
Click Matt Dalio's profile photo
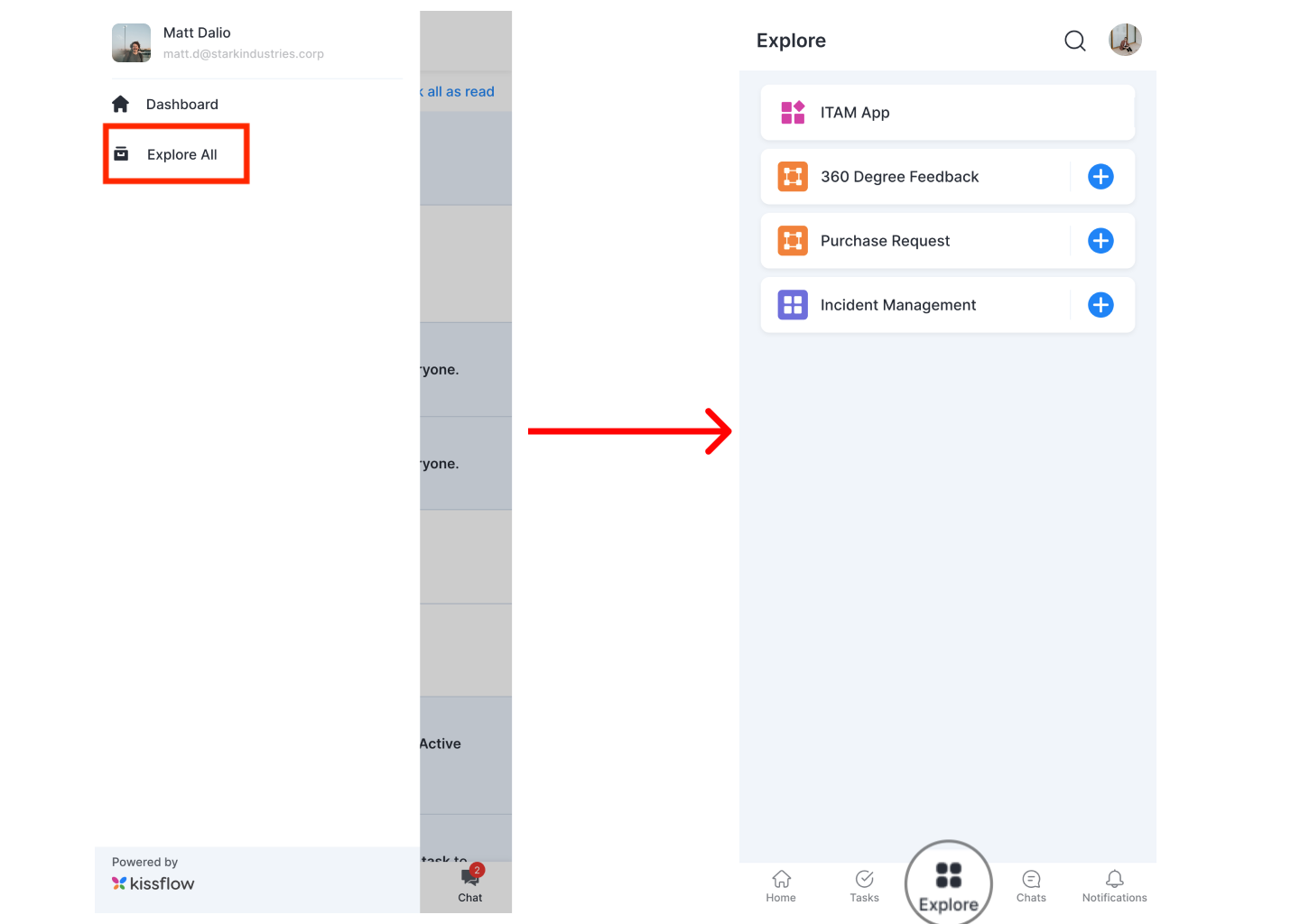(131, 43)
